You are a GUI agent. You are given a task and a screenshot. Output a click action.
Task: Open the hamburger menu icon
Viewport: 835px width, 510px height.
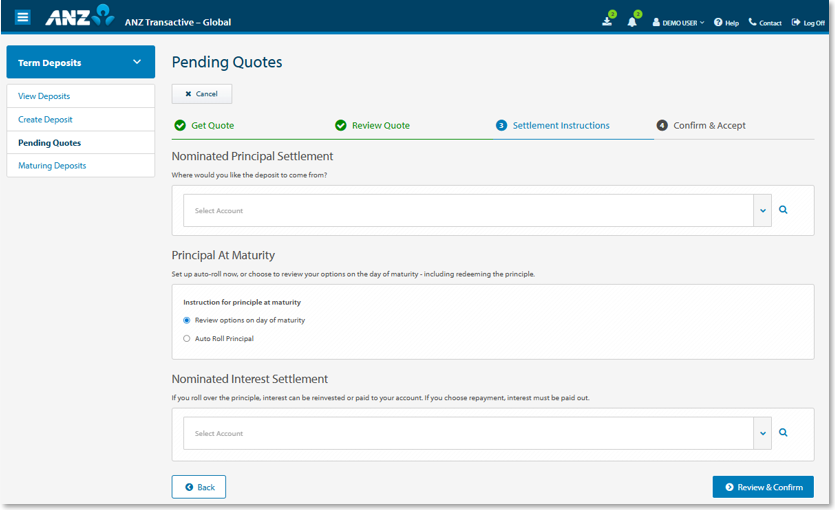point(22,17)
